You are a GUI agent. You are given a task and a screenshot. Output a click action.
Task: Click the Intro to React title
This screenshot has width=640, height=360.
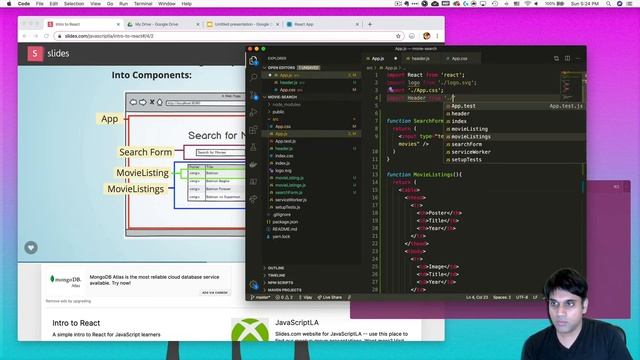76,323
